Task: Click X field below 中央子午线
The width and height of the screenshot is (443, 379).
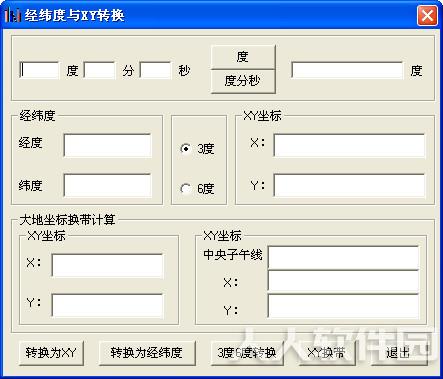Action: (343, 281)
